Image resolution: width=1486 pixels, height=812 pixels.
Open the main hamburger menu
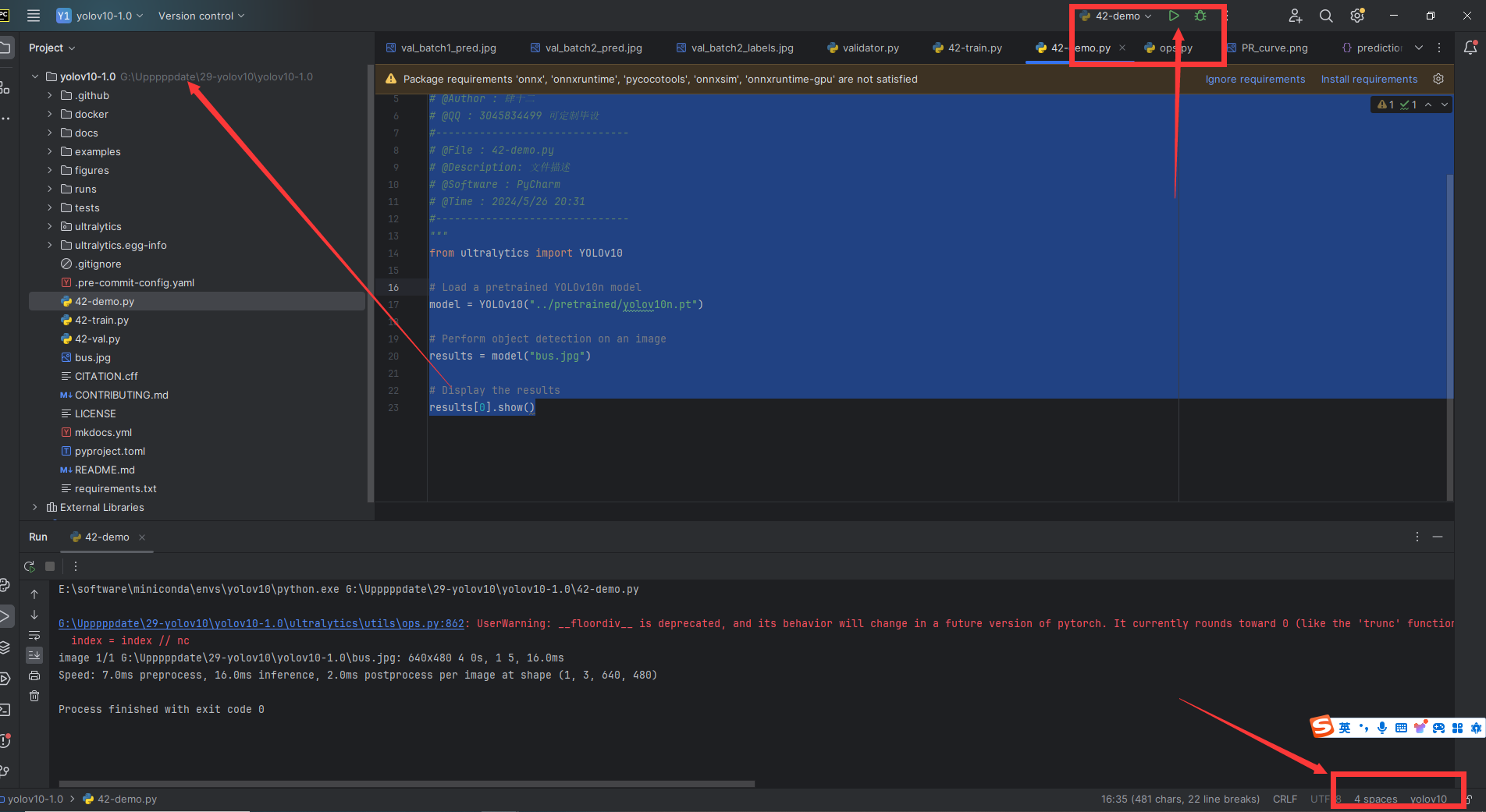click(x=33, y=16)
